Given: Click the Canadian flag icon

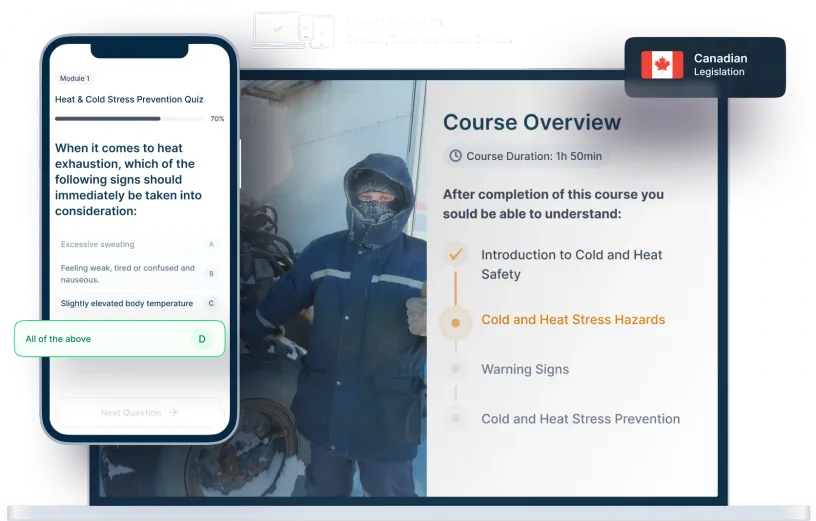Looking at the screenshot, I should point(662,65).
